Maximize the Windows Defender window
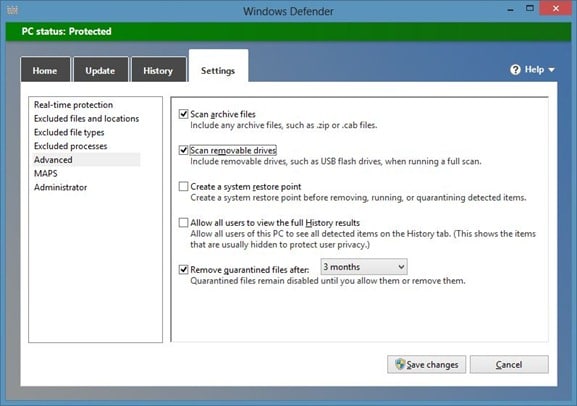577x406 pixels. click(x=530, y=8)
